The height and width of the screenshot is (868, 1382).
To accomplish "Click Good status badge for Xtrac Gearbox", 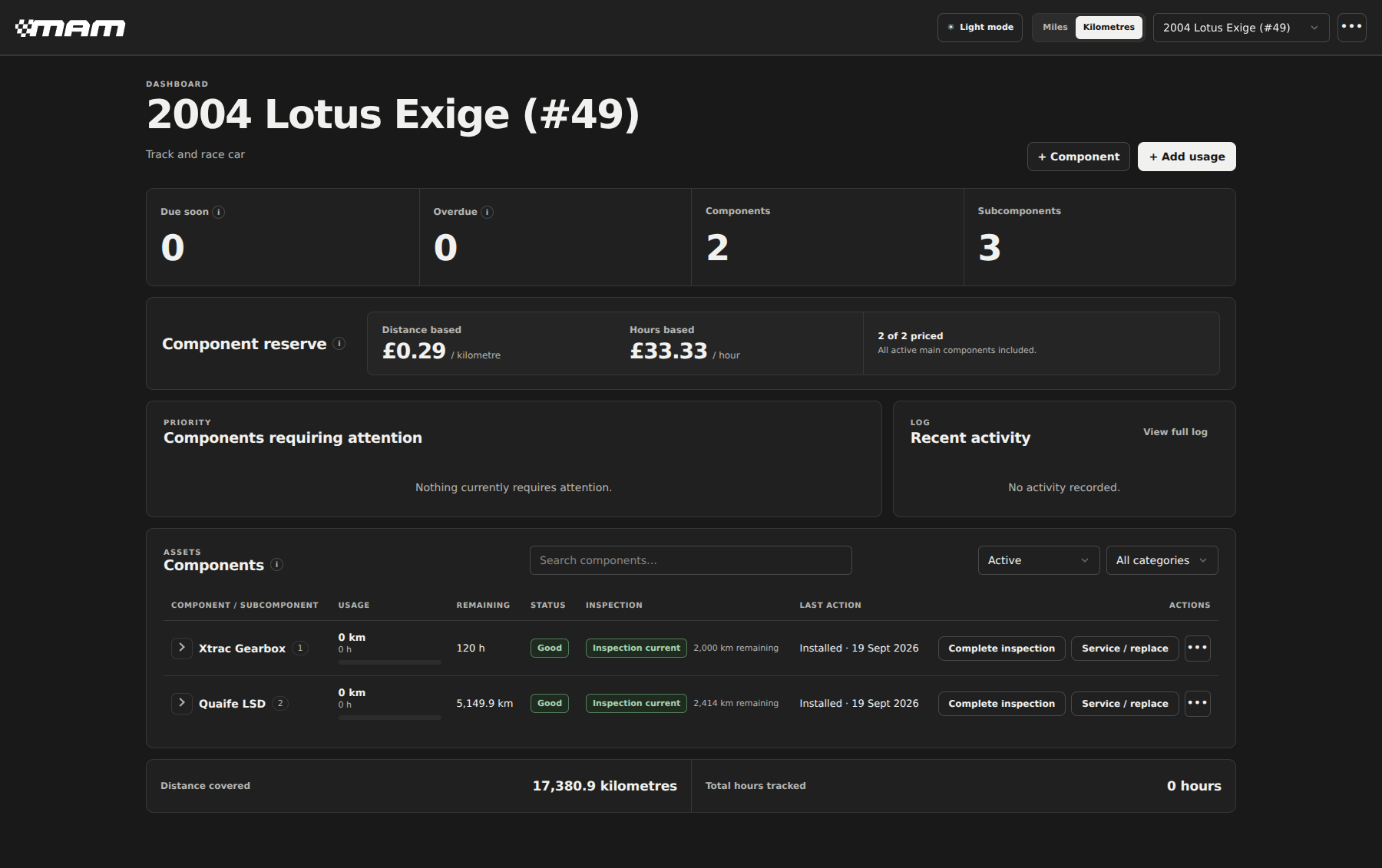I will 549,649.
